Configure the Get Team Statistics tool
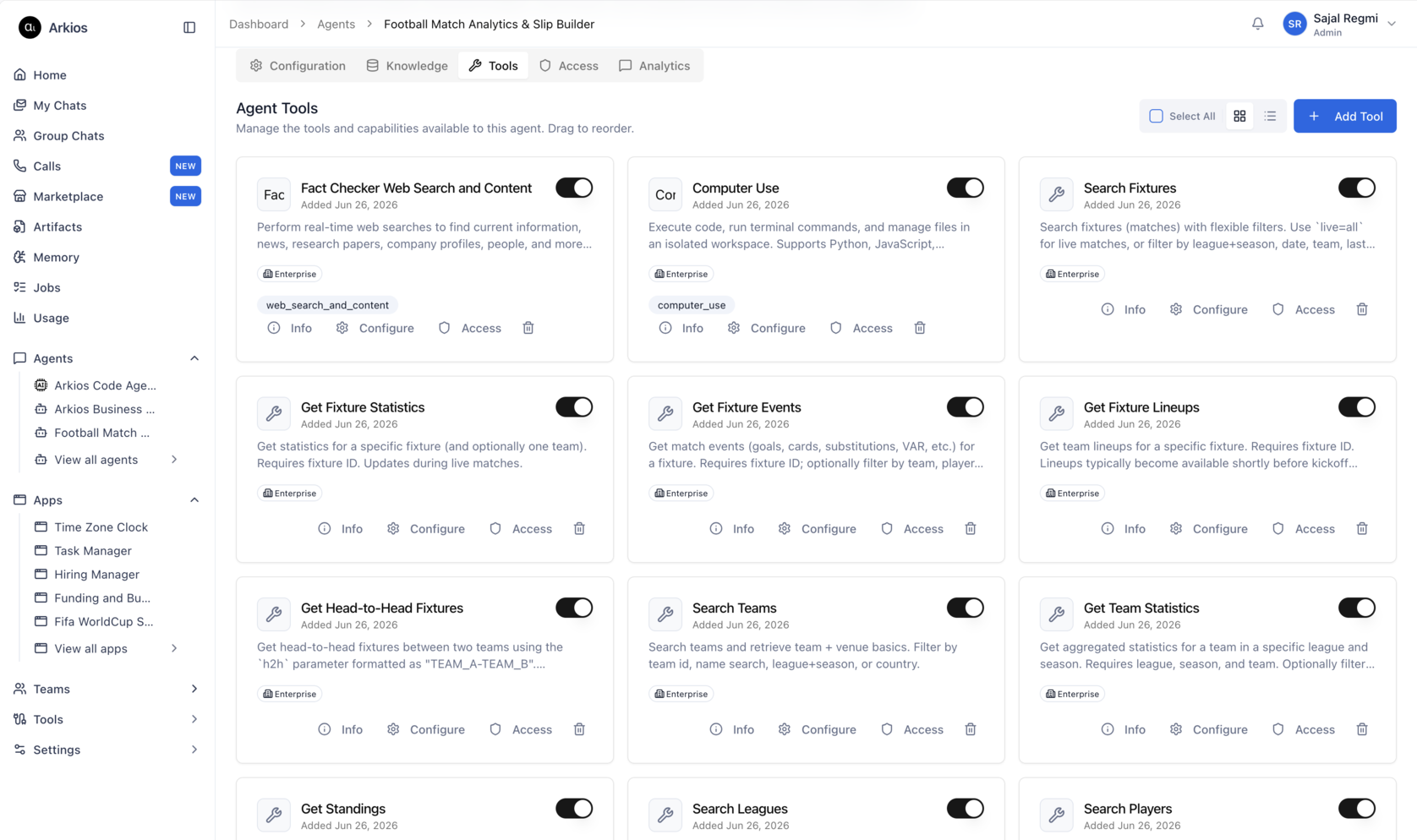This screenshot has height=840, width=1417. pos(1209,729)
